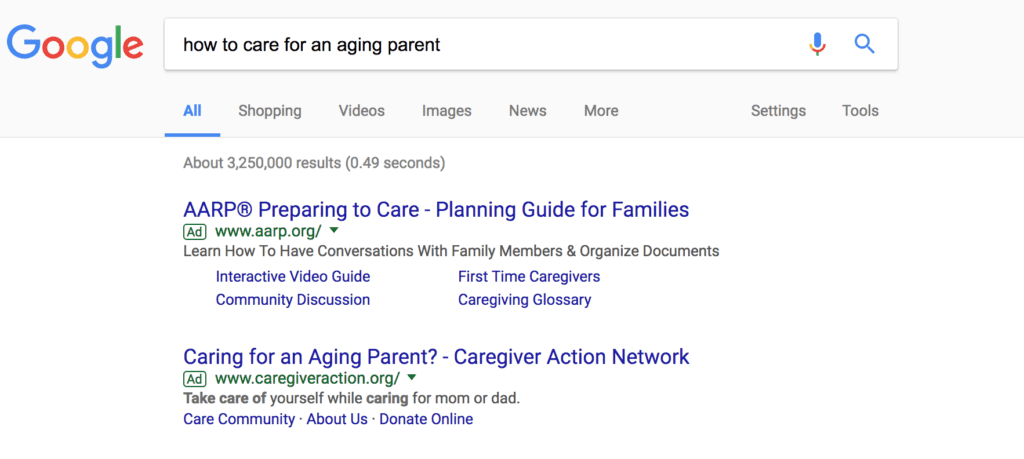
Task: Open search Tools options
Action: [860, 111]
